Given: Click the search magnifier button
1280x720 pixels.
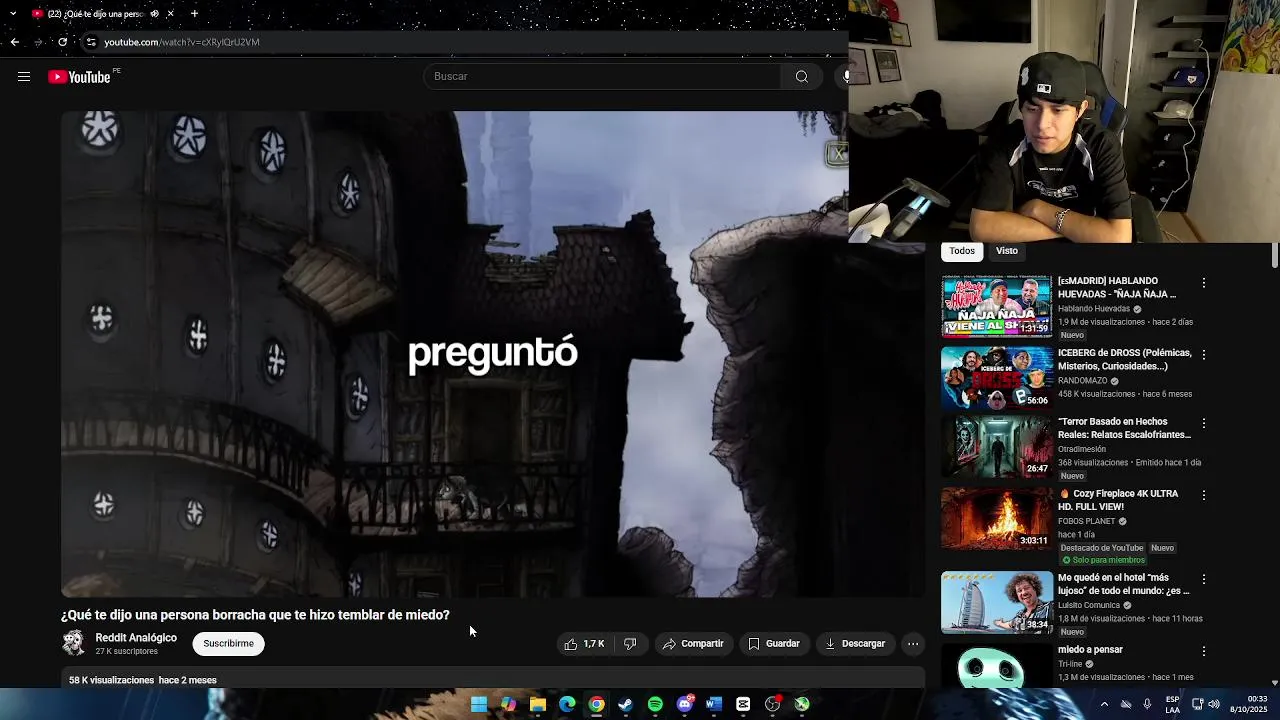Looking at the screenshot, I should (802, 77).
